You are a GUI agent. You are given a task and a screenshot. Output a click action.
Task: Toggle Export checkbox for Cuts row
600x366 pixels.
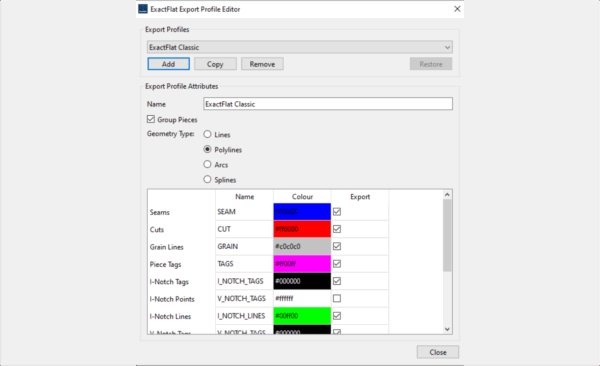coord(337,229)
